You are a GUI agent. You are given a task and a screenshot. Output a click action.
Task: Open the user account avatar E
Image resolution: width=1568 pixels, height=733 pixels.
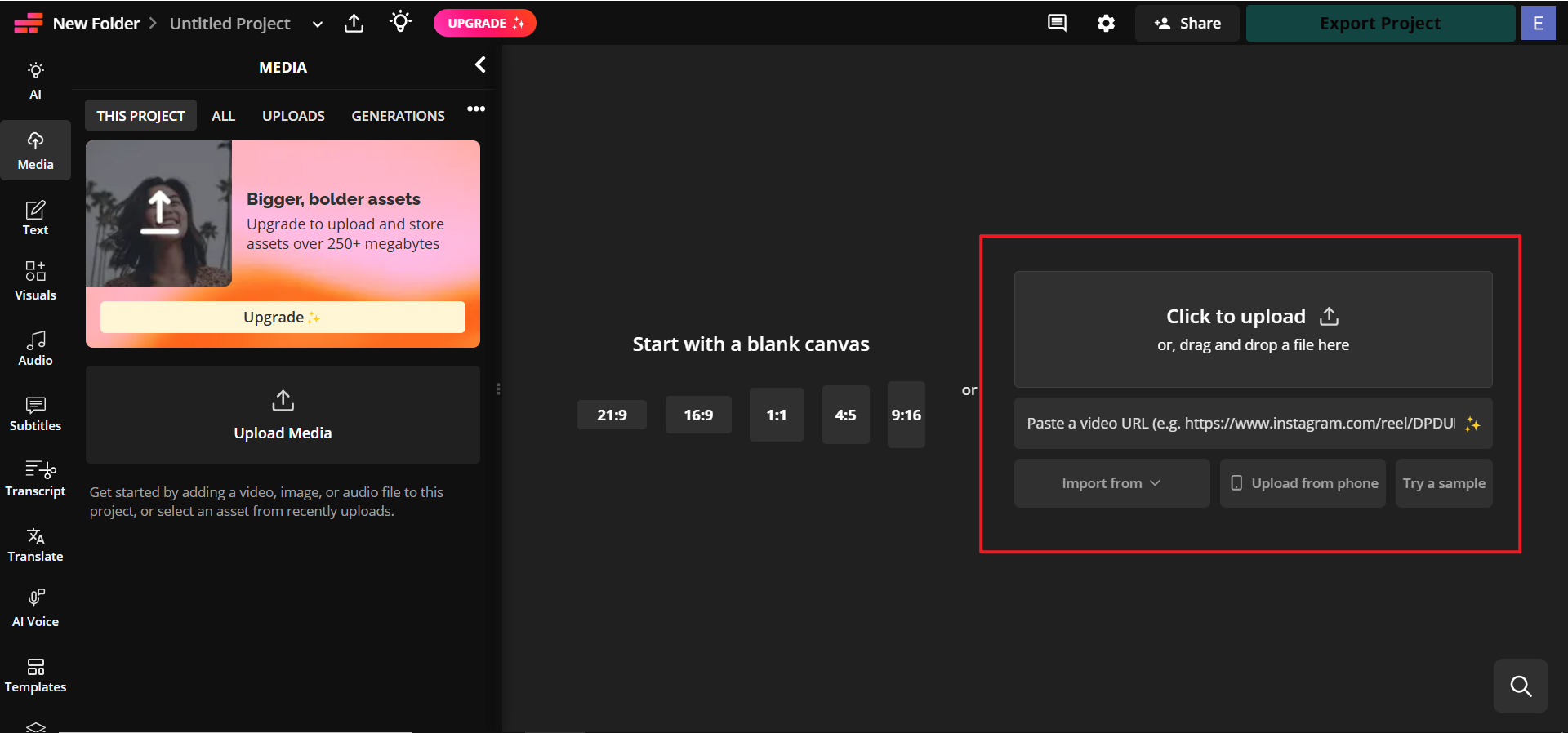pos(1538,23)
